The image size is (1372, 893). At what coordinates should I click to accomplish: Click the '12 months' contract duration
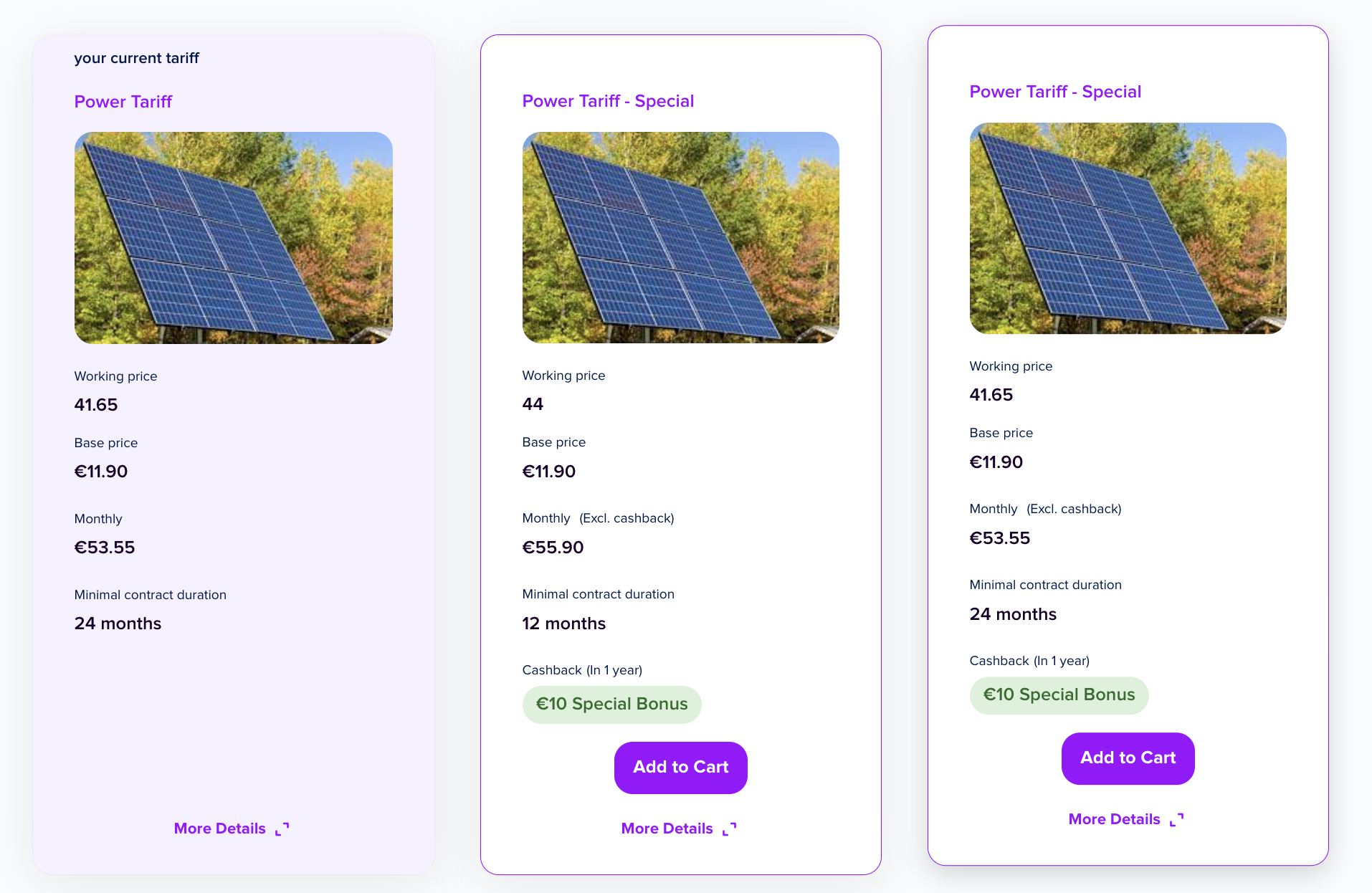point(563,624)
